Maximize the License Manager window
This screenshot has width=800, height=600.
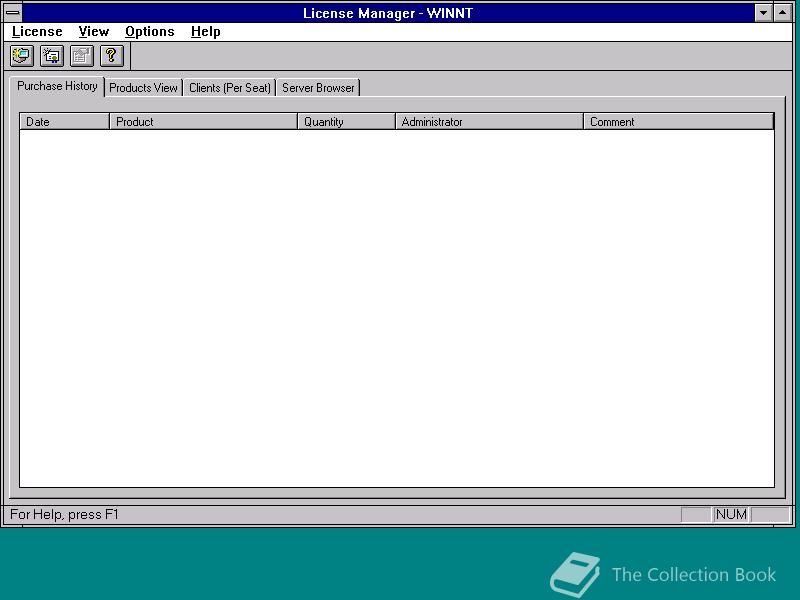[783, 13]
